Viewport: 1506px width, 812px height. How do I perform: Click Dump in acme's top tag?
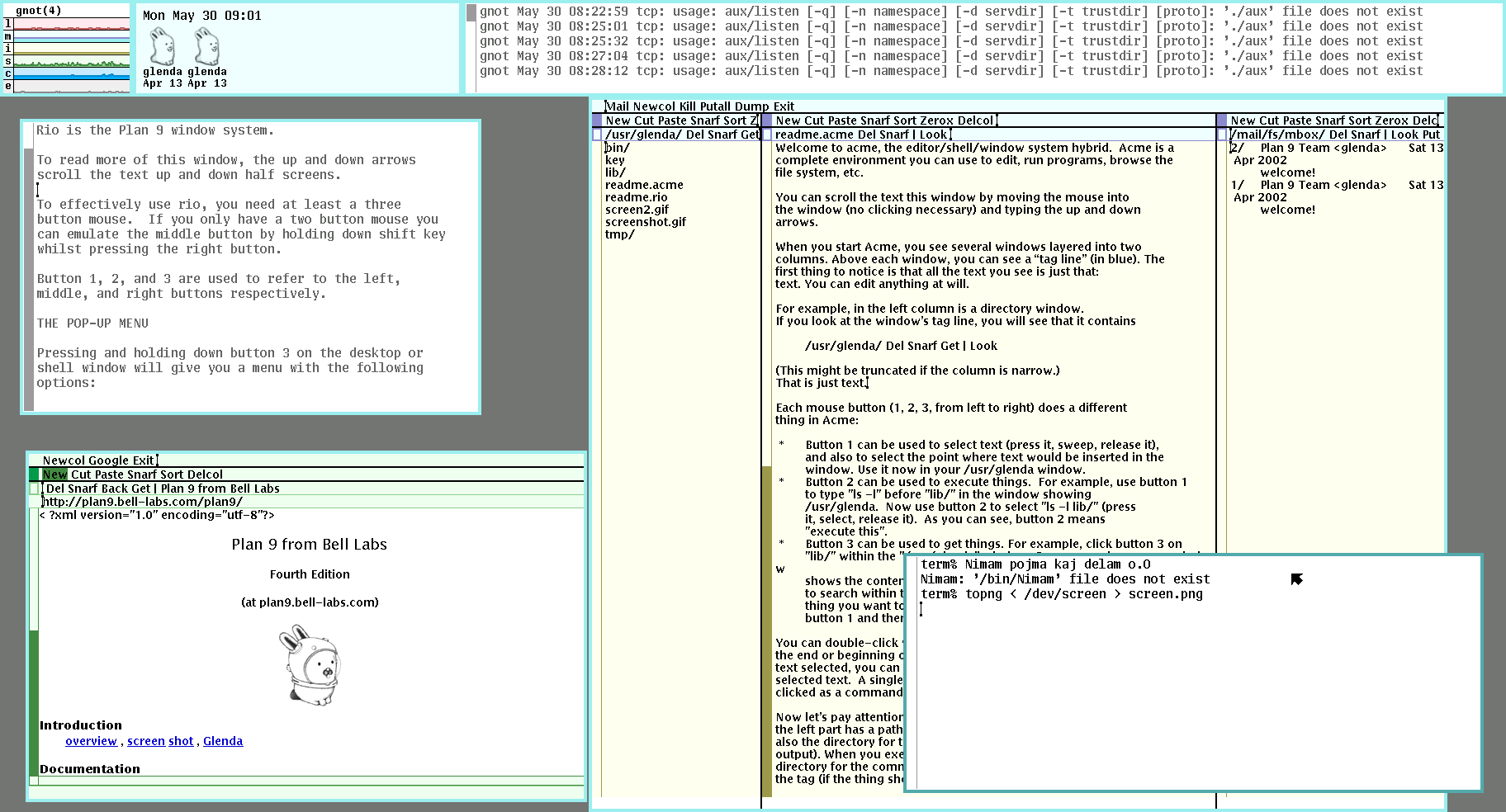click(752, 106)
